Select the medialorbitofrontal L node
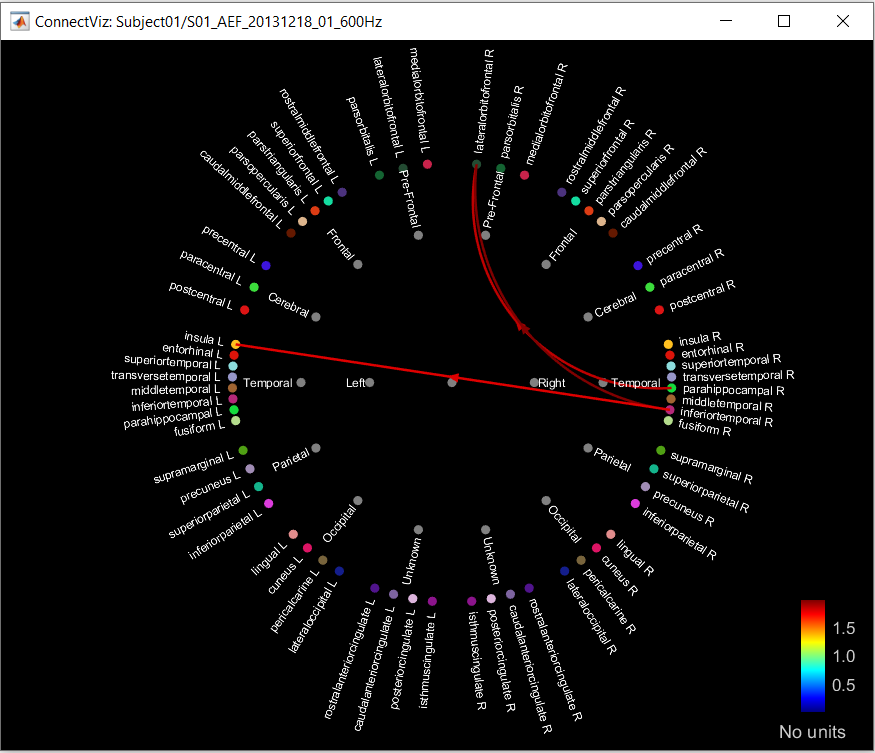Image resolution: width=875 pixels, height=753 pixels. tap(427, 164)
